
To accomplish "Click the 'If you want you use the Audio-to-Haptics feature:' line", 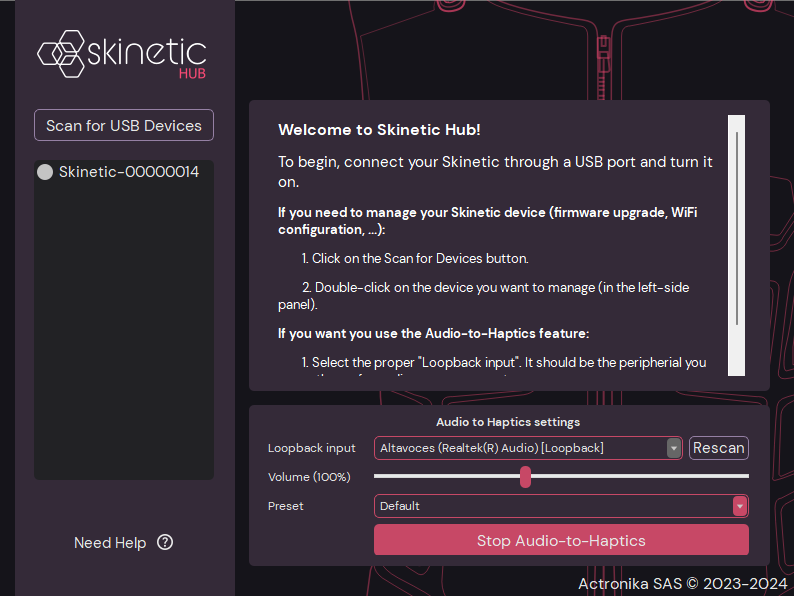I will coord(433,334).
